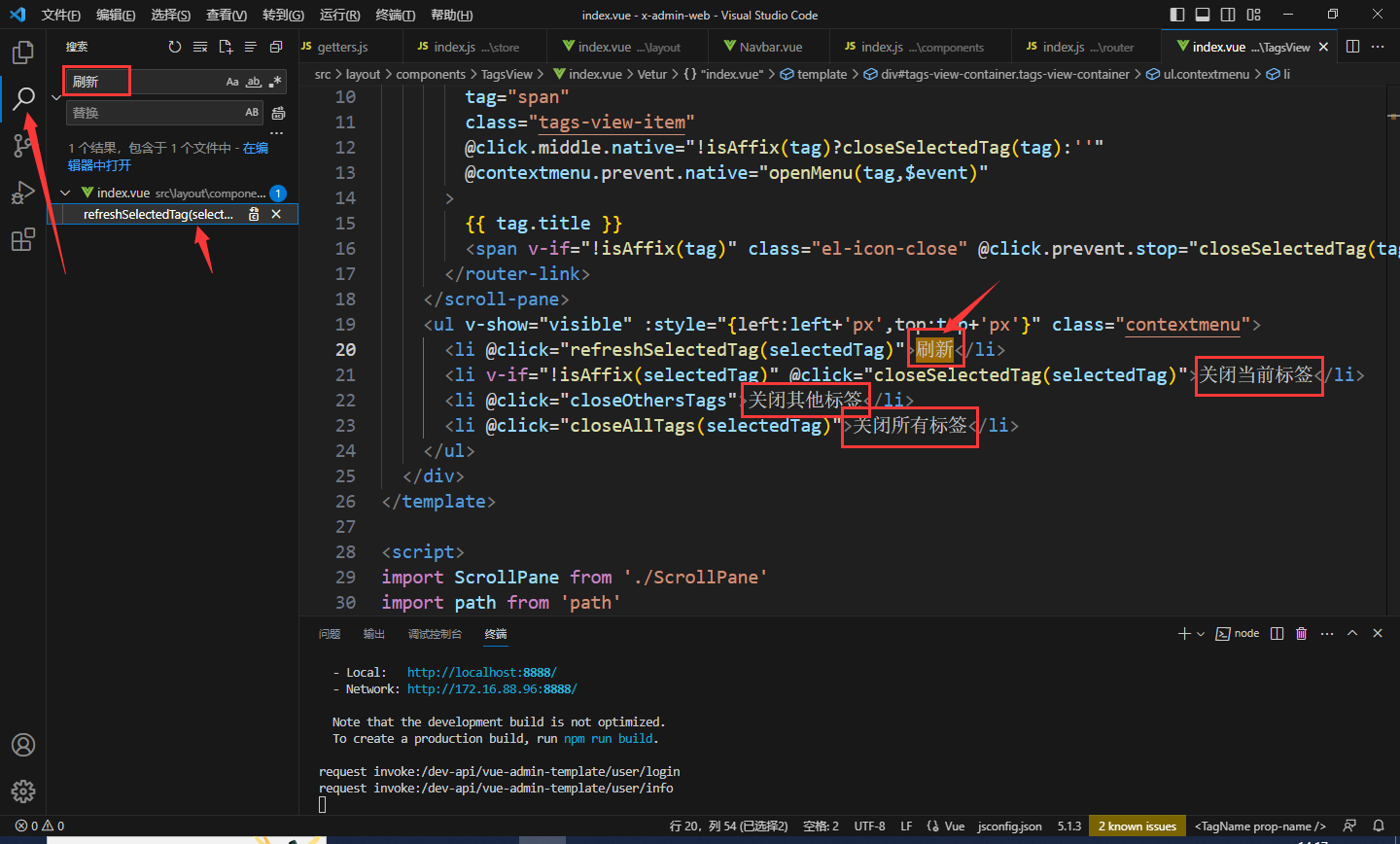Kill terminal with trash icon
This screenshot has height=844, width=1400.
tap(1302, 633)
